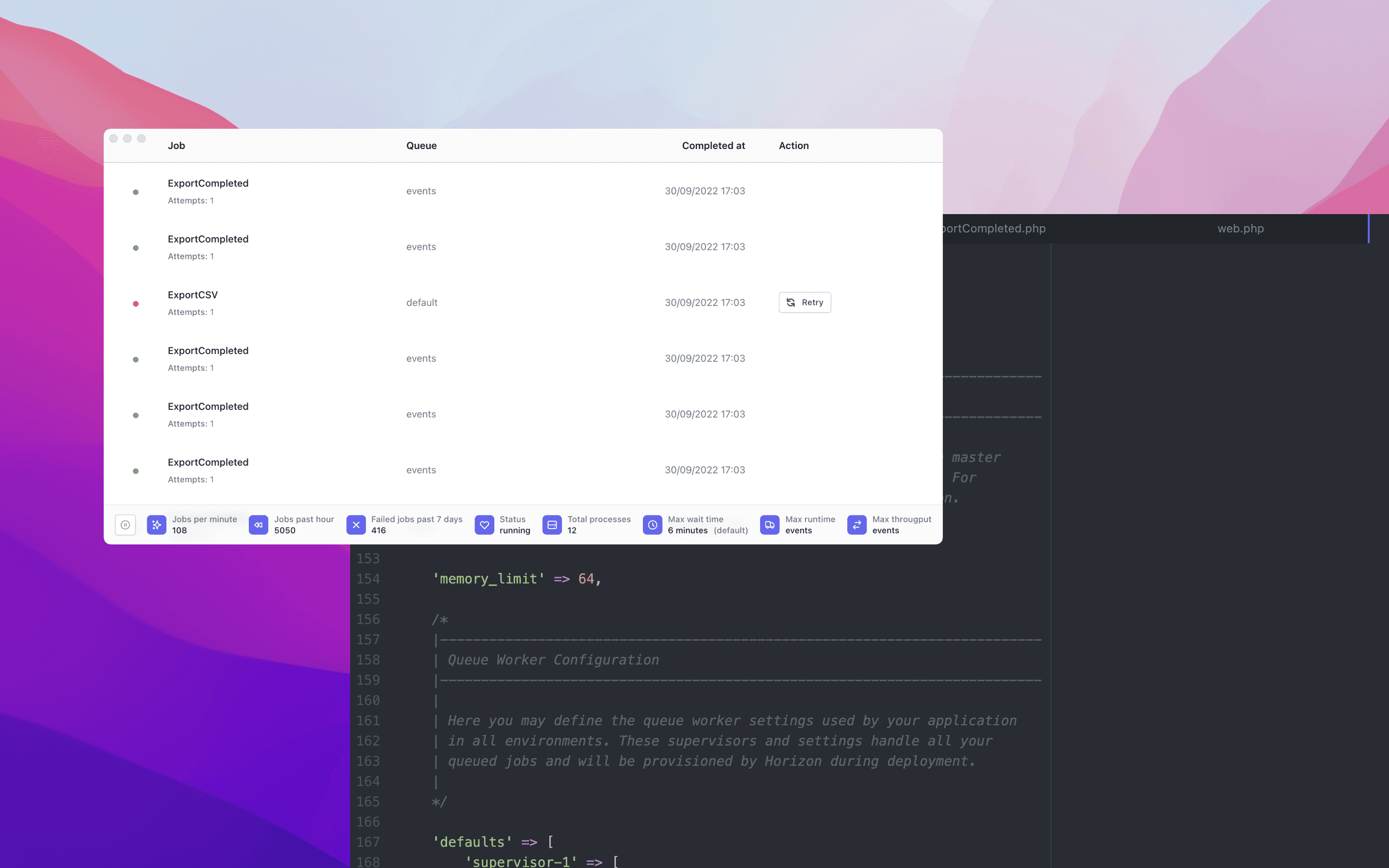Click the Completed at column header

point(713,146)
